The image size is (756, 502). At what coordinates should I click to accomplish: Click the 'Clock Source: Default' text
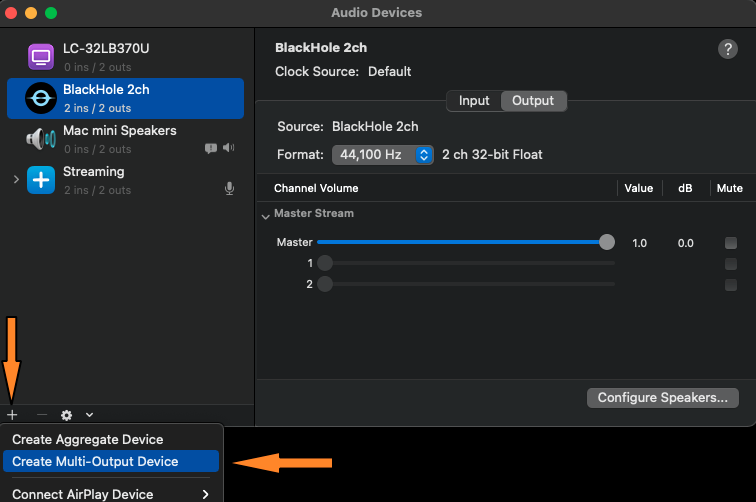tap(343, 71)
